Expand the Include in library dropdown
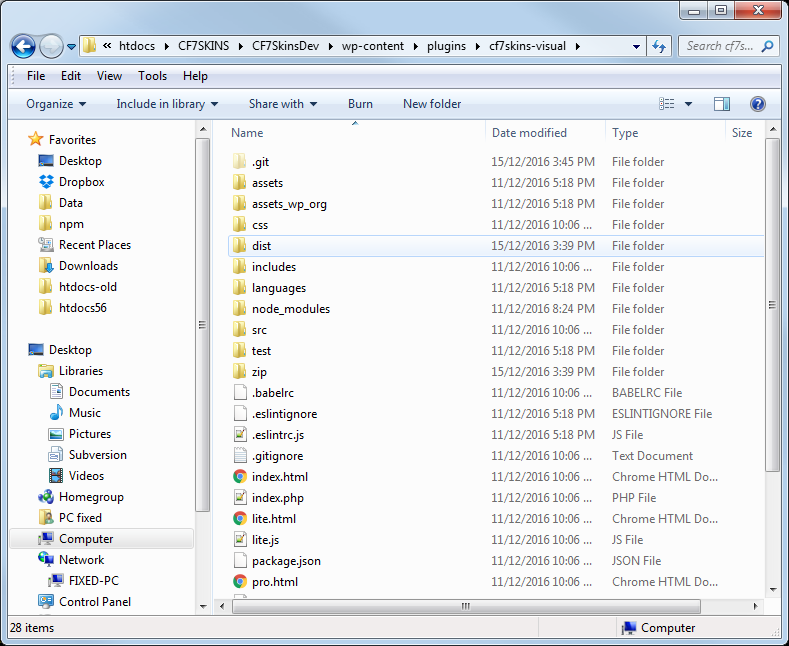Image resolution: width=789 pixels, height=646 pixels. pos(167,104)
